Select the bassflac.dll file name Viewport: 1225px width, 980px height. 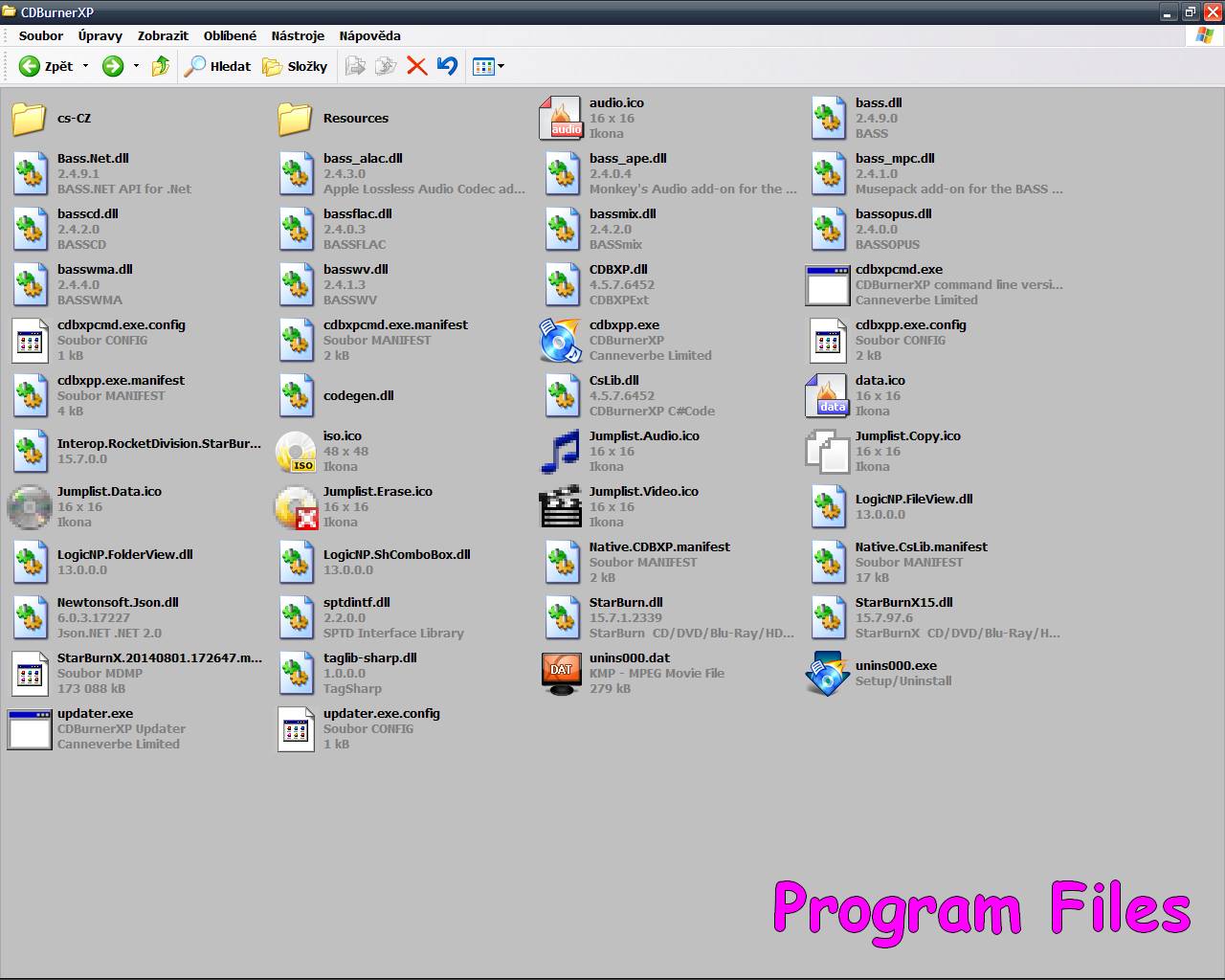pyautogui.click(x=358, y=213)
